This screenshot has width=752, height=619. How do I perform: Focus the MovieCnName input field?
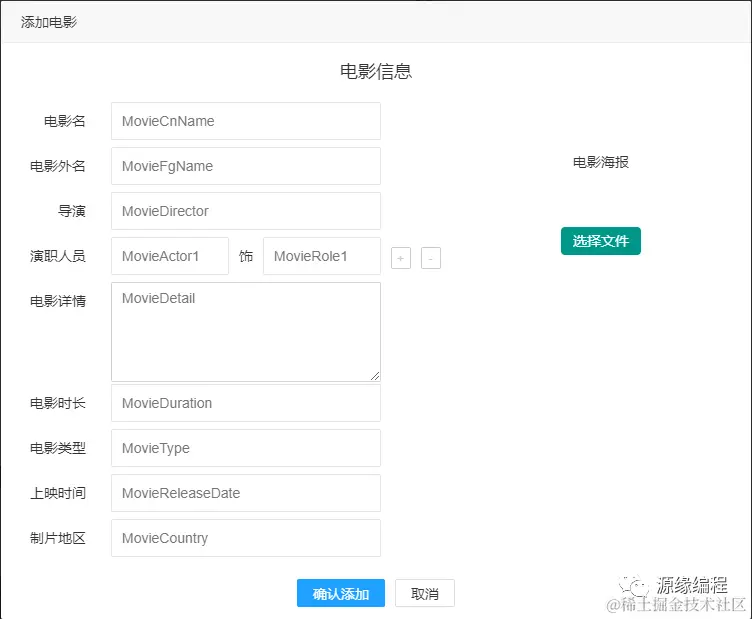click(x=246, y=121)
